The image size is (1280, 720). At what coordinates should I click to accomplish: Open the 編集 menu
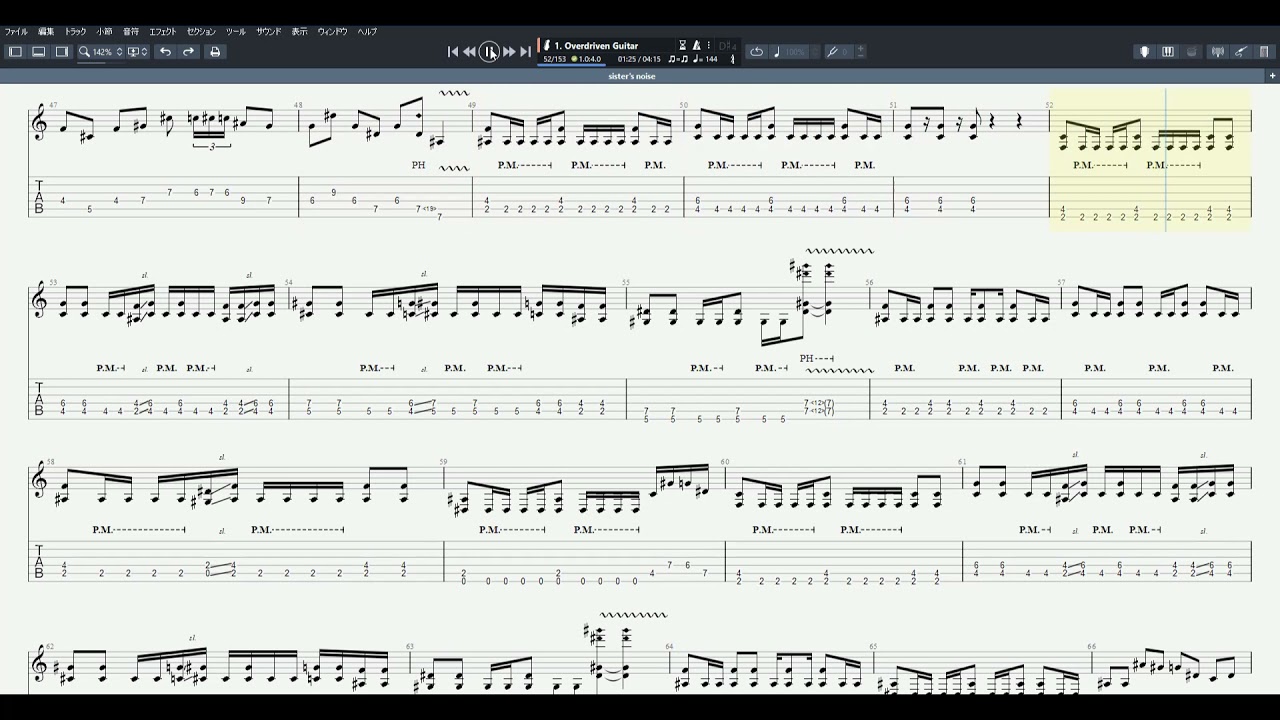point(46,32)
